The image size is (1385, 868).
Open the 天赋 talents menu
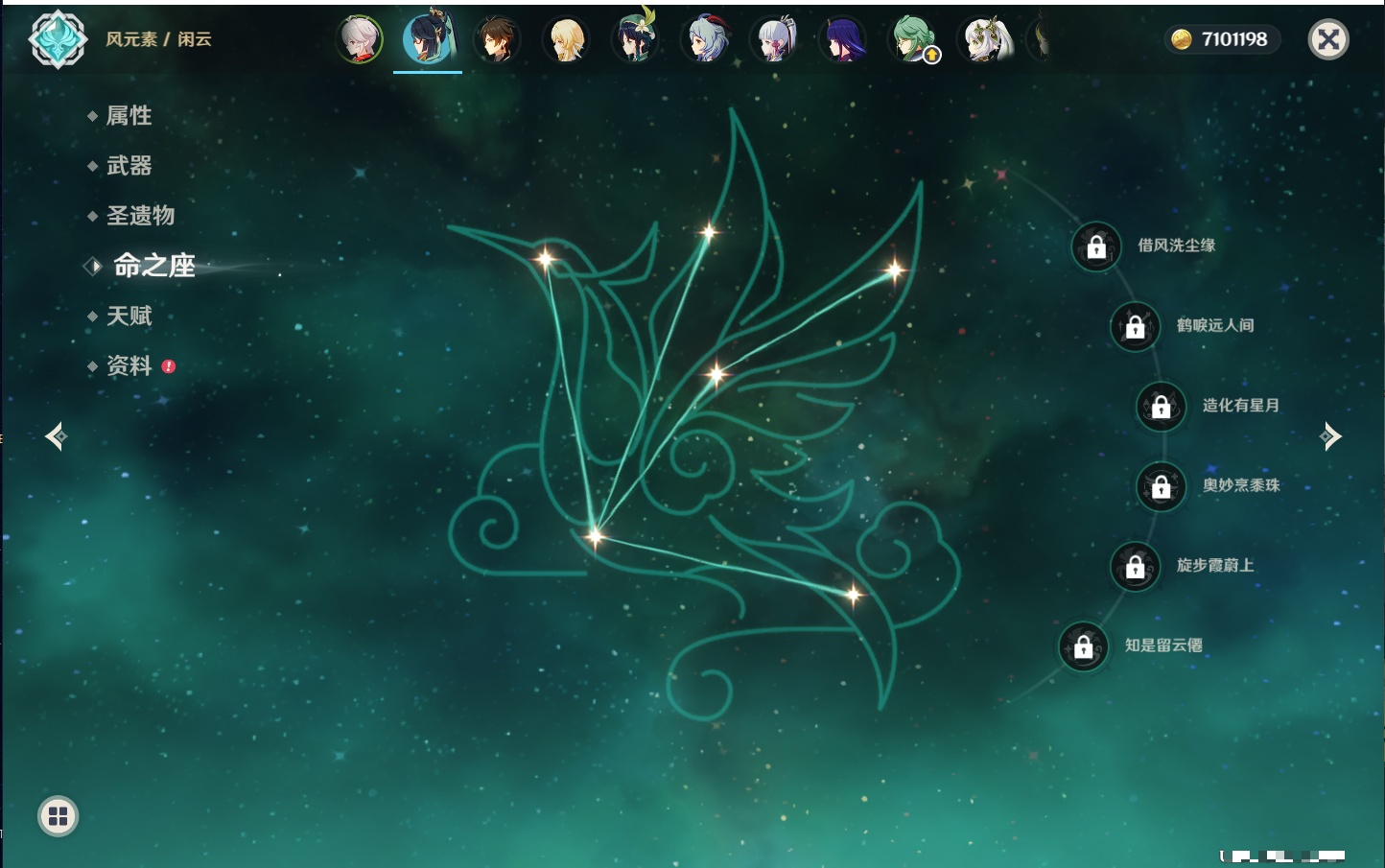[x=129, y=316]
